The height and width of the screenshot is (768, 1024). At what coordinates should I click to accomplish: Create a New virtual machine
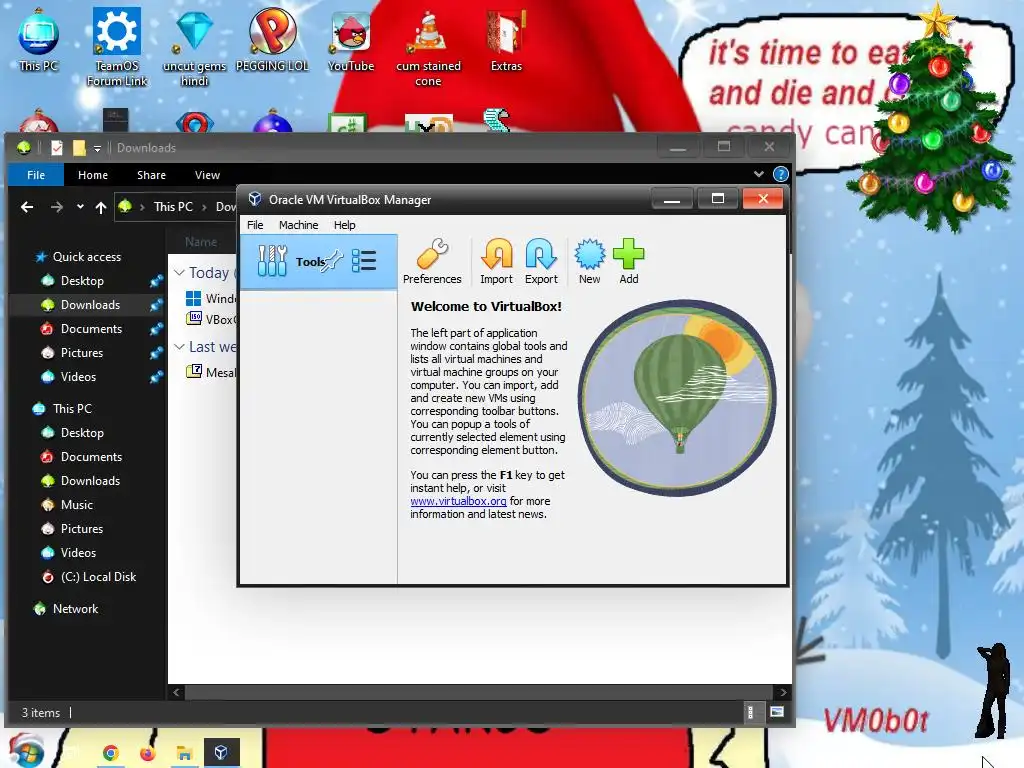589,261
